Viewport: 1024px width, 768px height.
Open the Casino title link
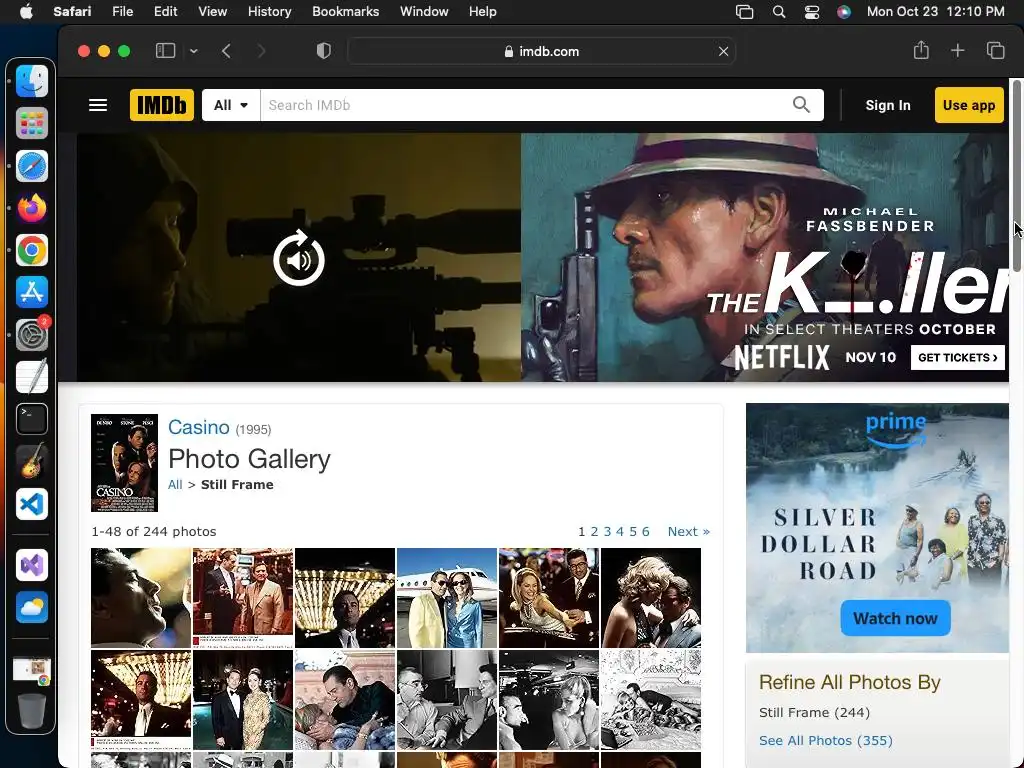coord(199,427)
